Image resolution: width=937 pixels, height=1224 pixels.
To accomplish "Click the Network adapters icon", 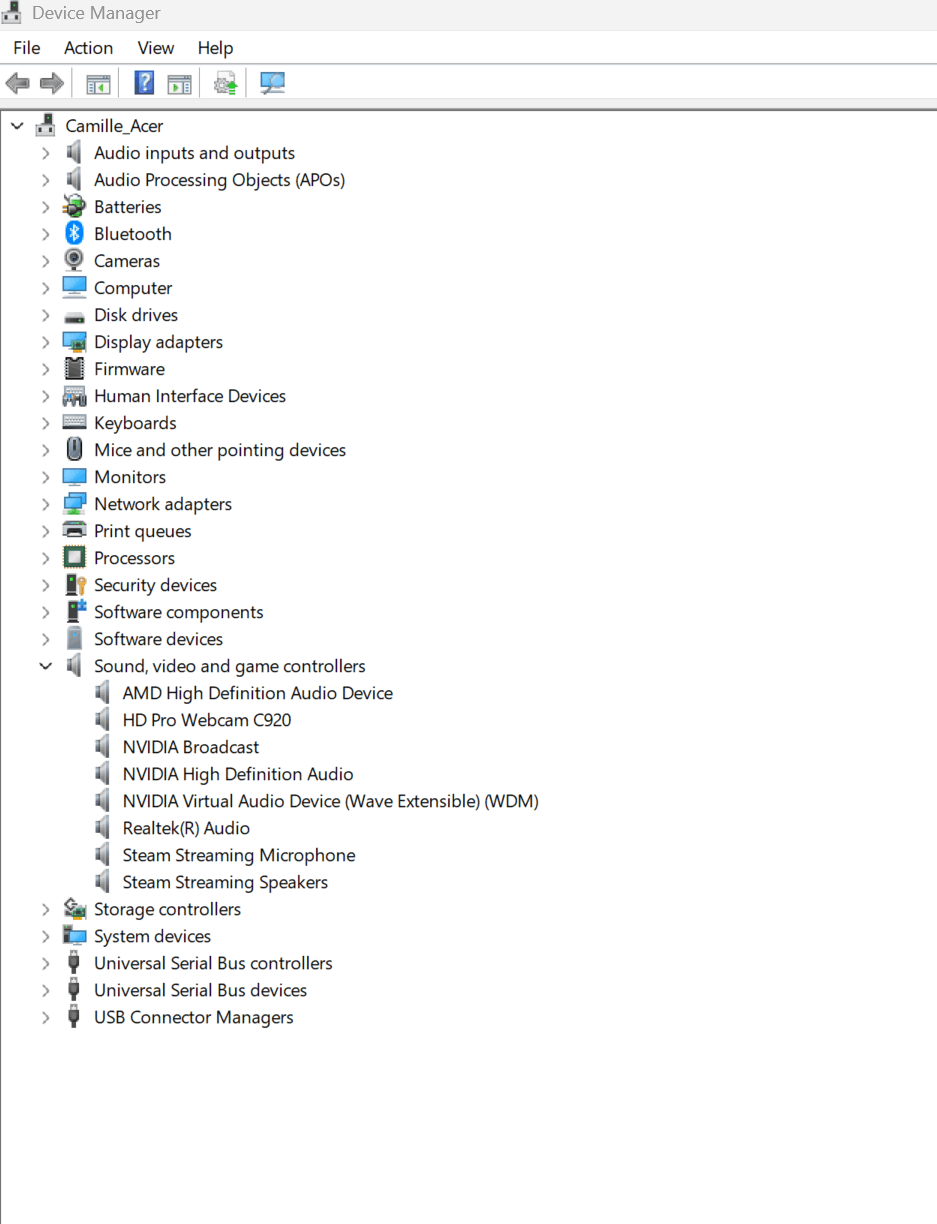I will pyautogui.click(x=74, y=504).
